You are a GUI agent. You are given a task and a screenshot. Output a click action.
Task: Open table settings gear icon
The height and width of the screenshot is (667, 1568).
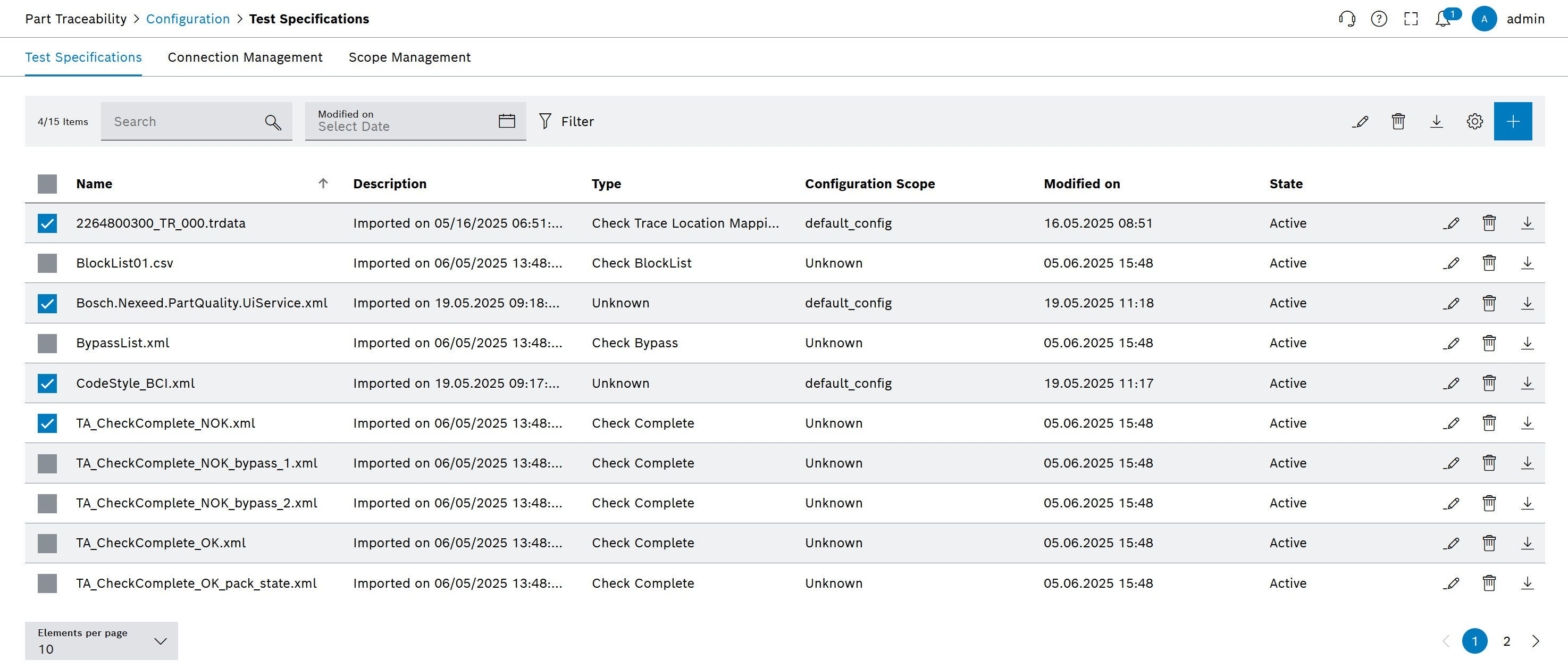tap(1474, 121)
